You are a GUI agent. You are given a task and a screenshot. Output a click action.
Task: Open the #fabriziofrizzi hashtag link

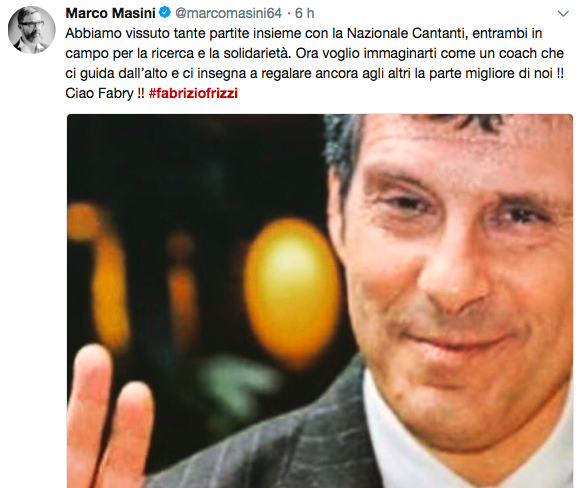[x=193, y=93]
